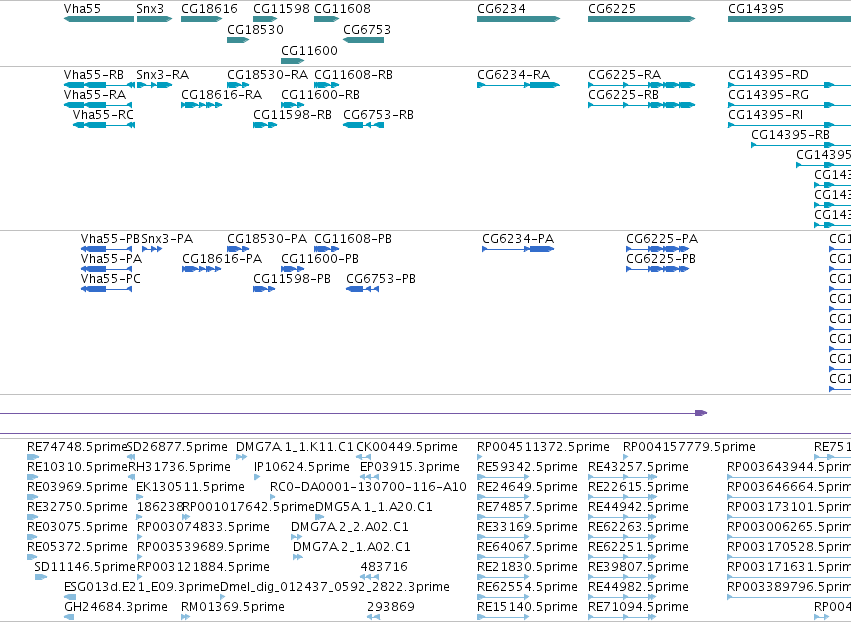Click the CG18616 gene feature bar
This screenshot has height=622, width=851.
coord(201,19)
